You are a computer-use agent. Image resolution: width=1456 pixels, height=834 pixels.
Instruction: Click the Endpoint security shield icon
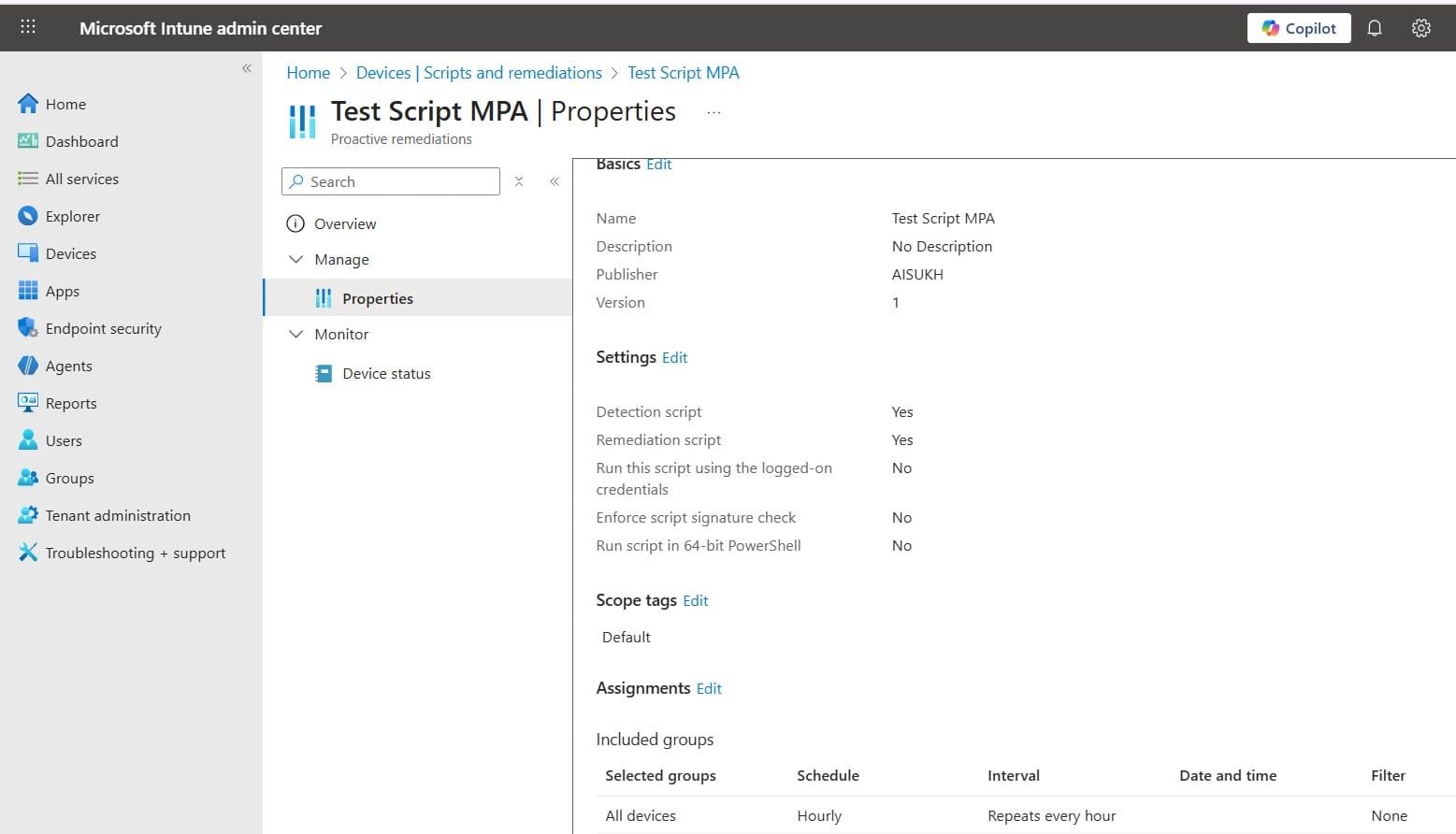point(28,328)
